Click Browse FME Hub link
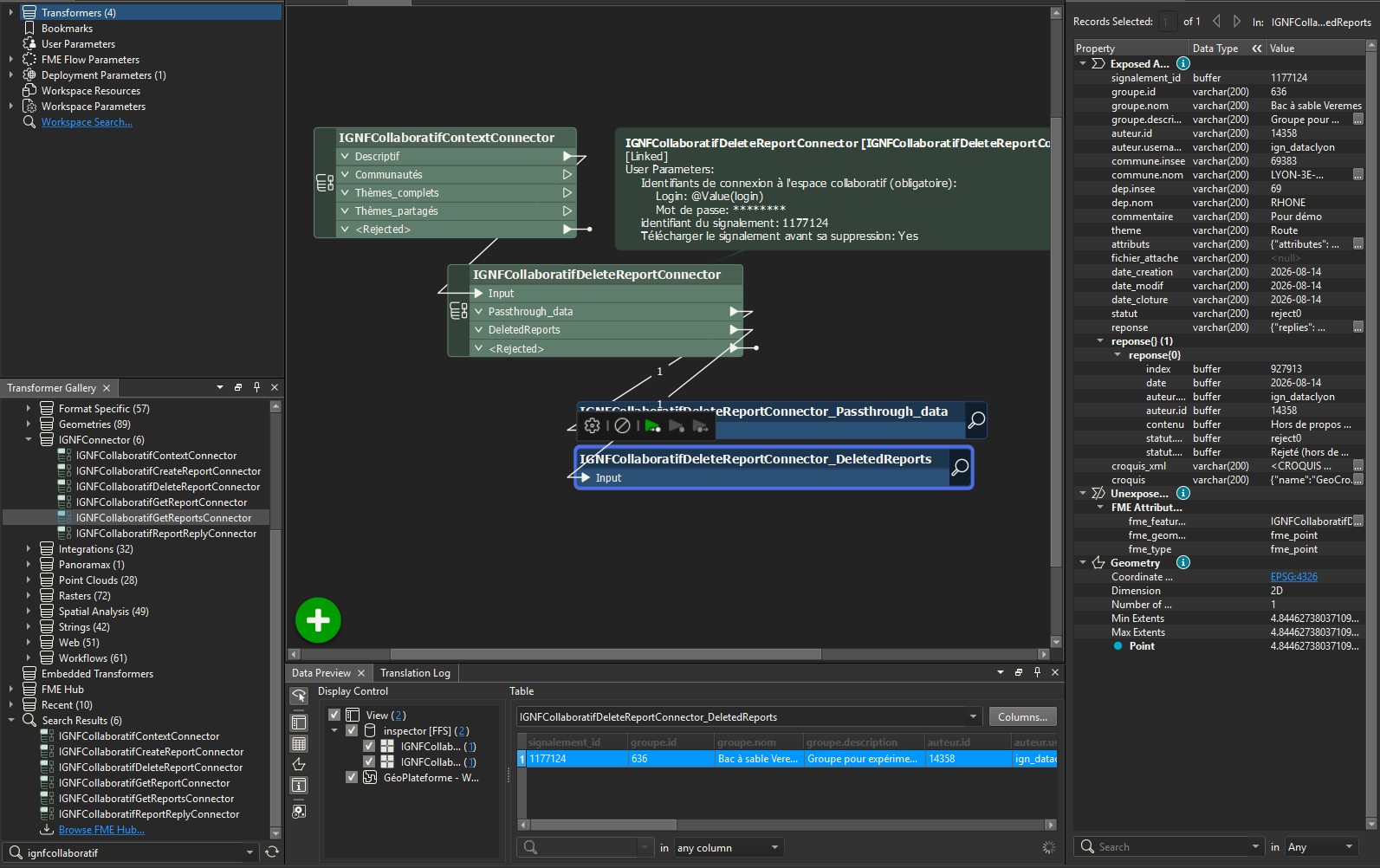 (x=101, y=829)
